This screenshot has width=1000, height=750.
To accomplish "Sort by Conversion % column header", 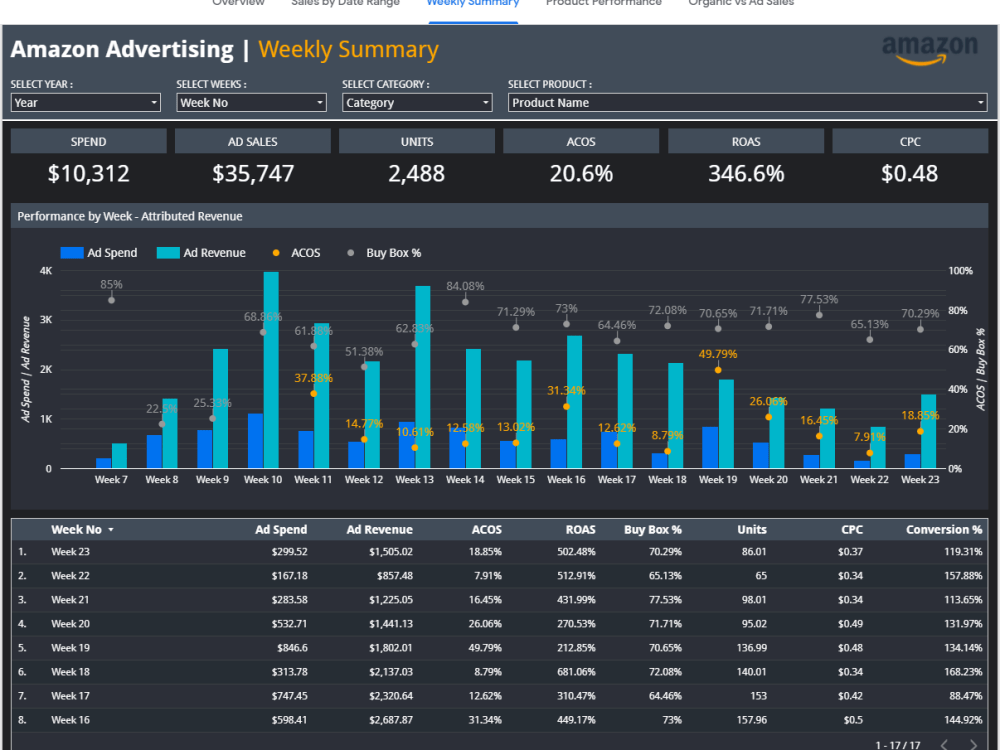I will click(944, 529).
